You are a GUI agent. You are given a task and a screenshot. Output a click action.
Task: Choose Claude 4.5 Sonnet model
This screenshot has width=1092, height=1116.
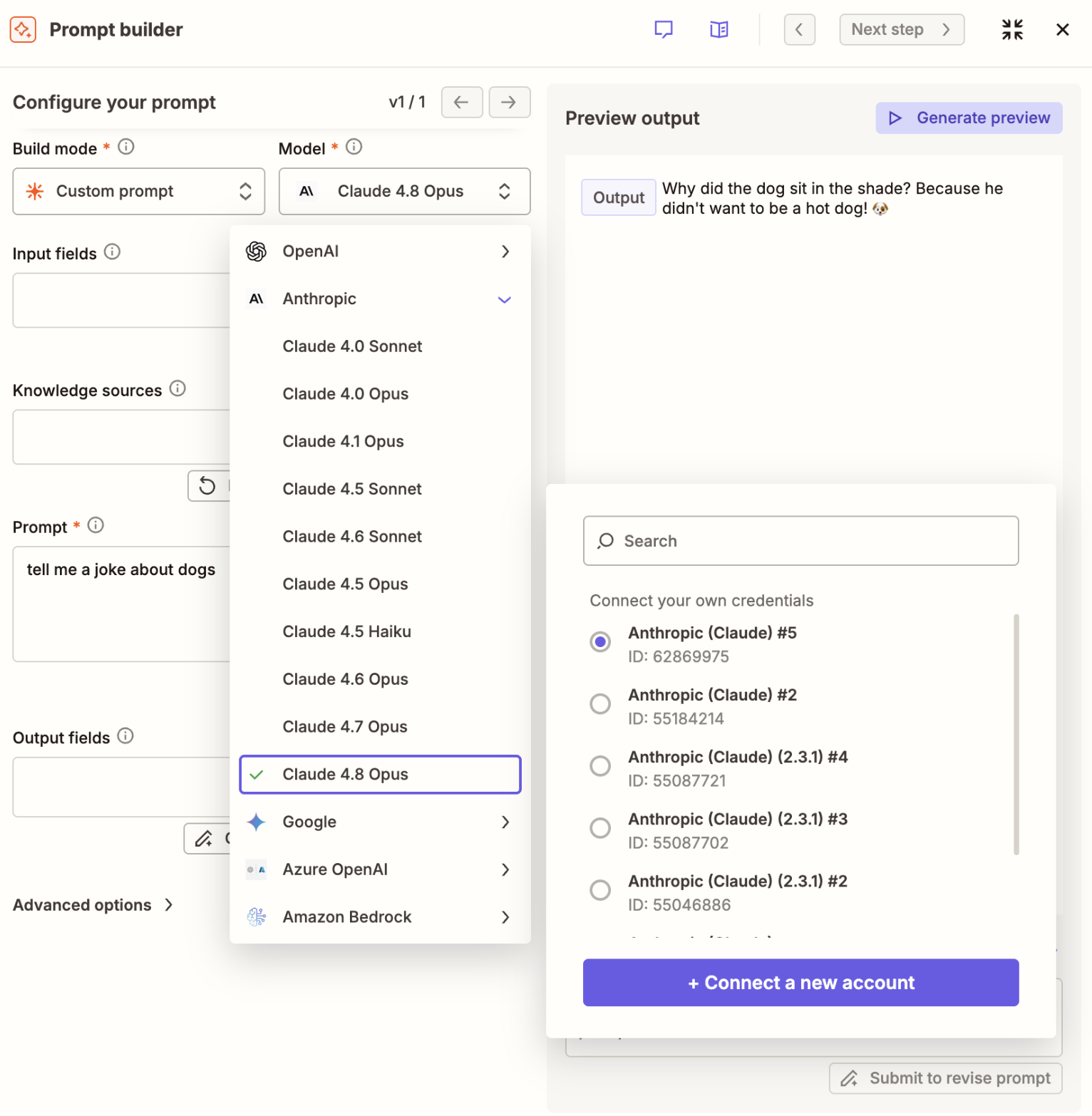click(380, 489)
